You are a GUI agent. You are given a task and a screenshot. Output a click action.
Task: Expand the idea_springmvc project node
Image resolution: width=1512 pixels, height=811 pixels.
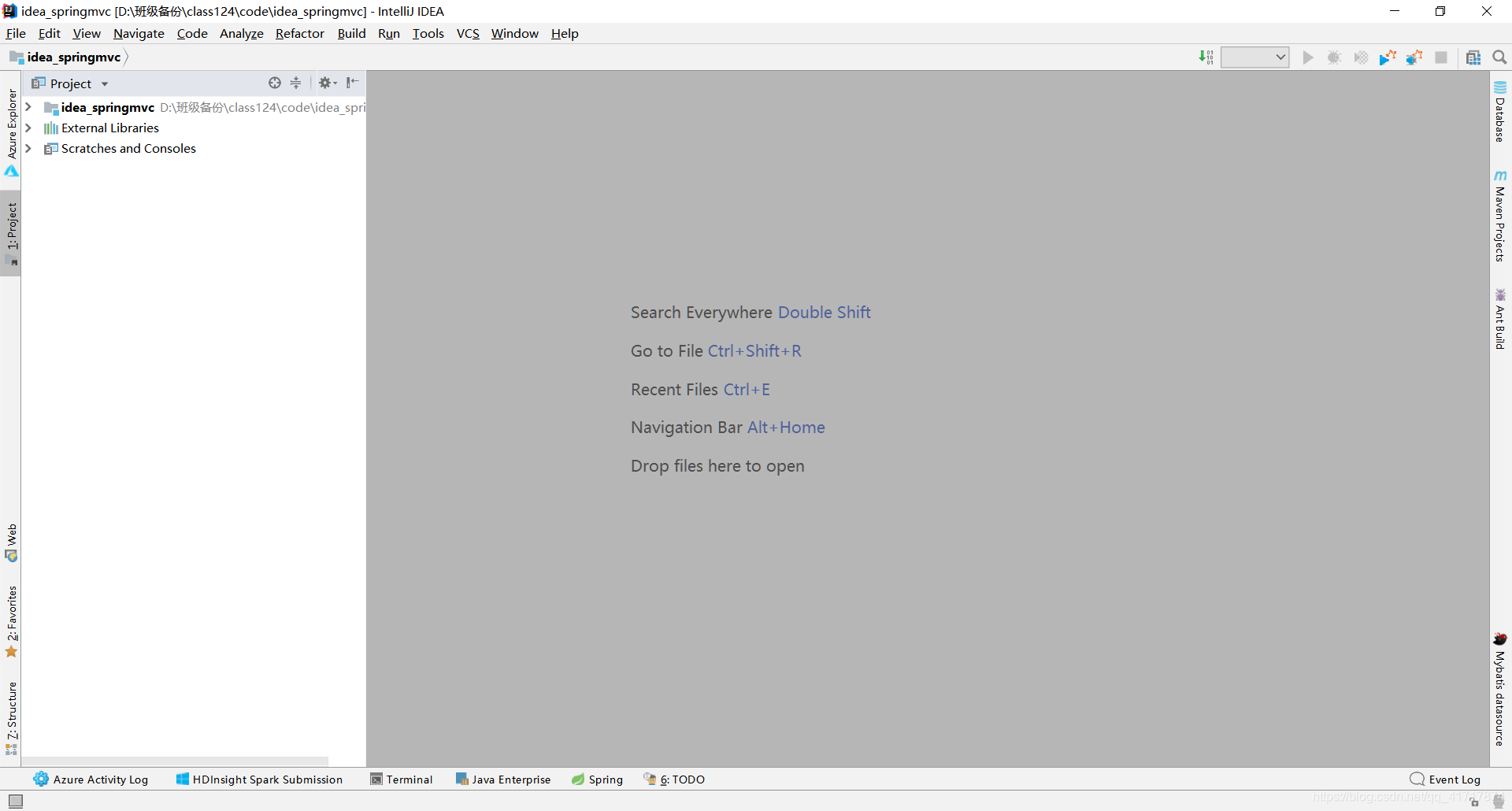point(28,107)
